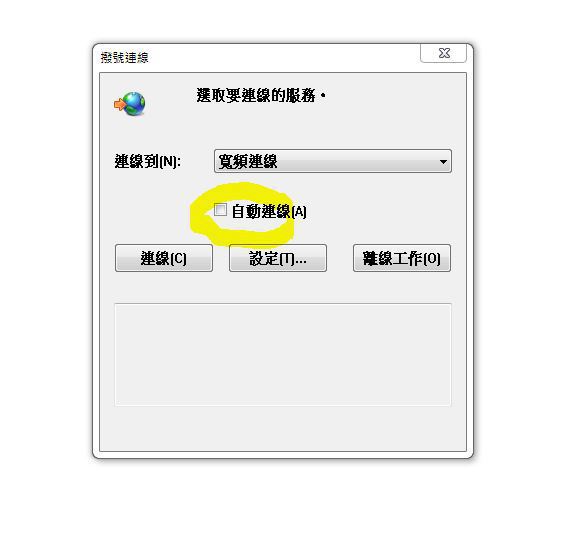Select the 寬頻連線 combo box field
This screenshot has height=551, width=588.
pos(333,161)
